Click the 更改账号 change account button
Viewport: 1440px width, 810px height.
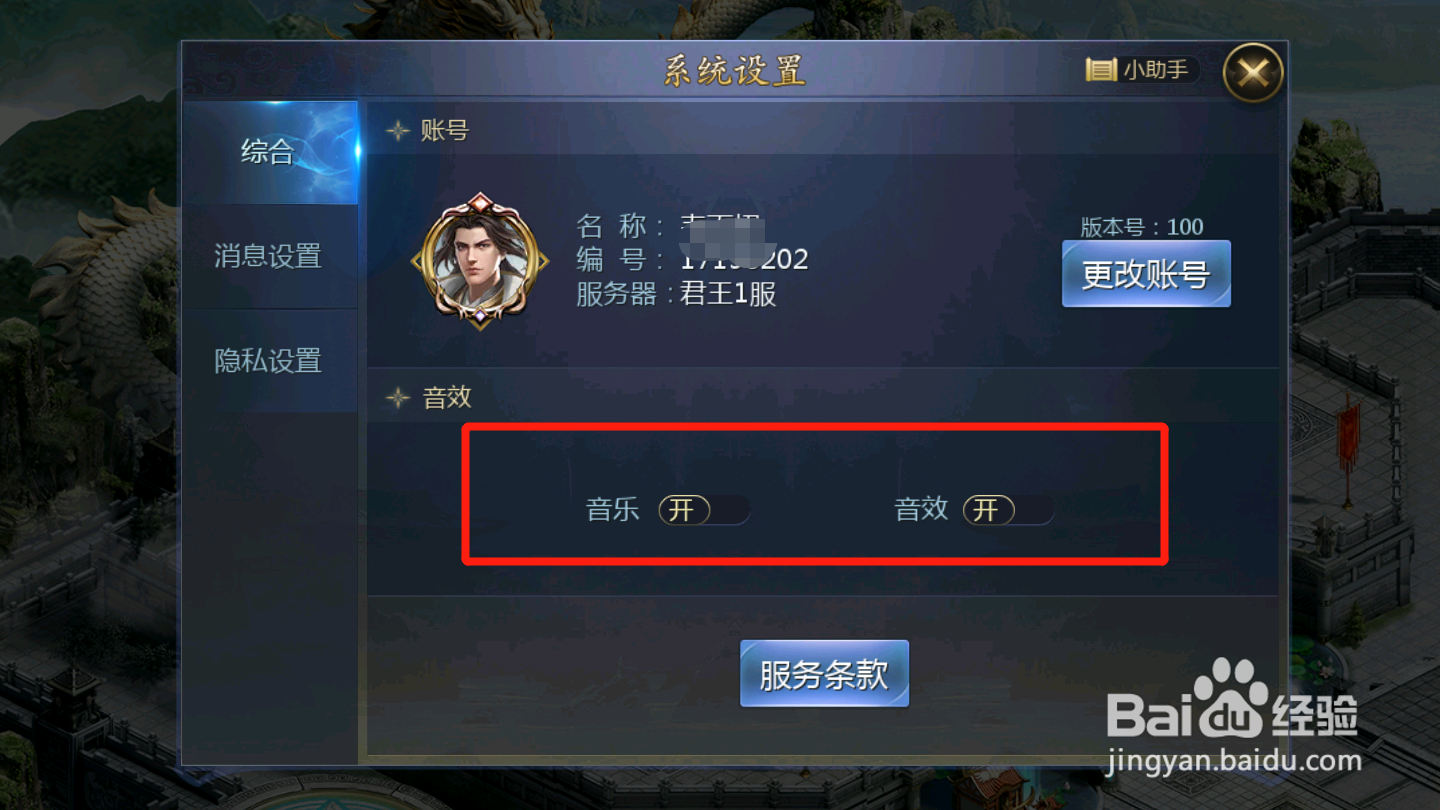point(1146,274)
